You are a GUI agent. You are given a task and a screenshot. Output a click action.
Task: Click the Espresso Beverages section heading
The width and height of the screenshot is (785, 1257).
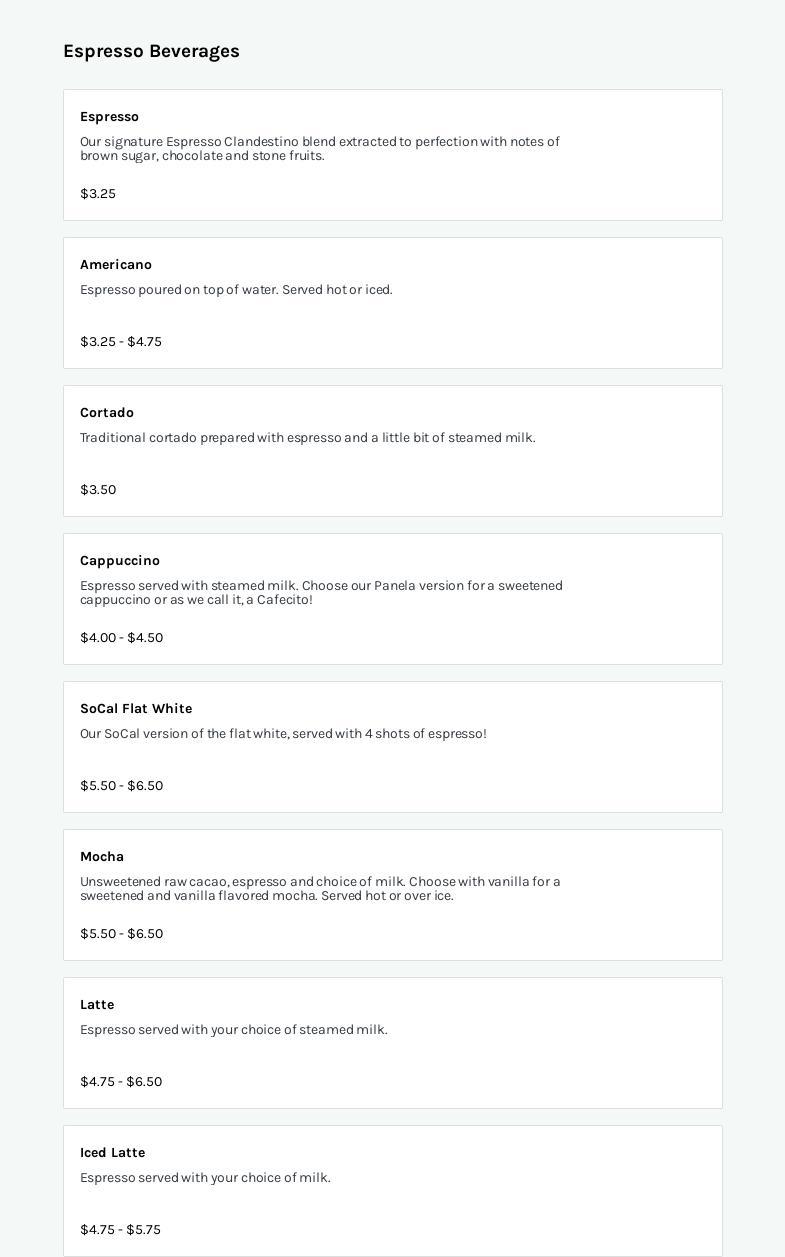[x=151, y=51]
